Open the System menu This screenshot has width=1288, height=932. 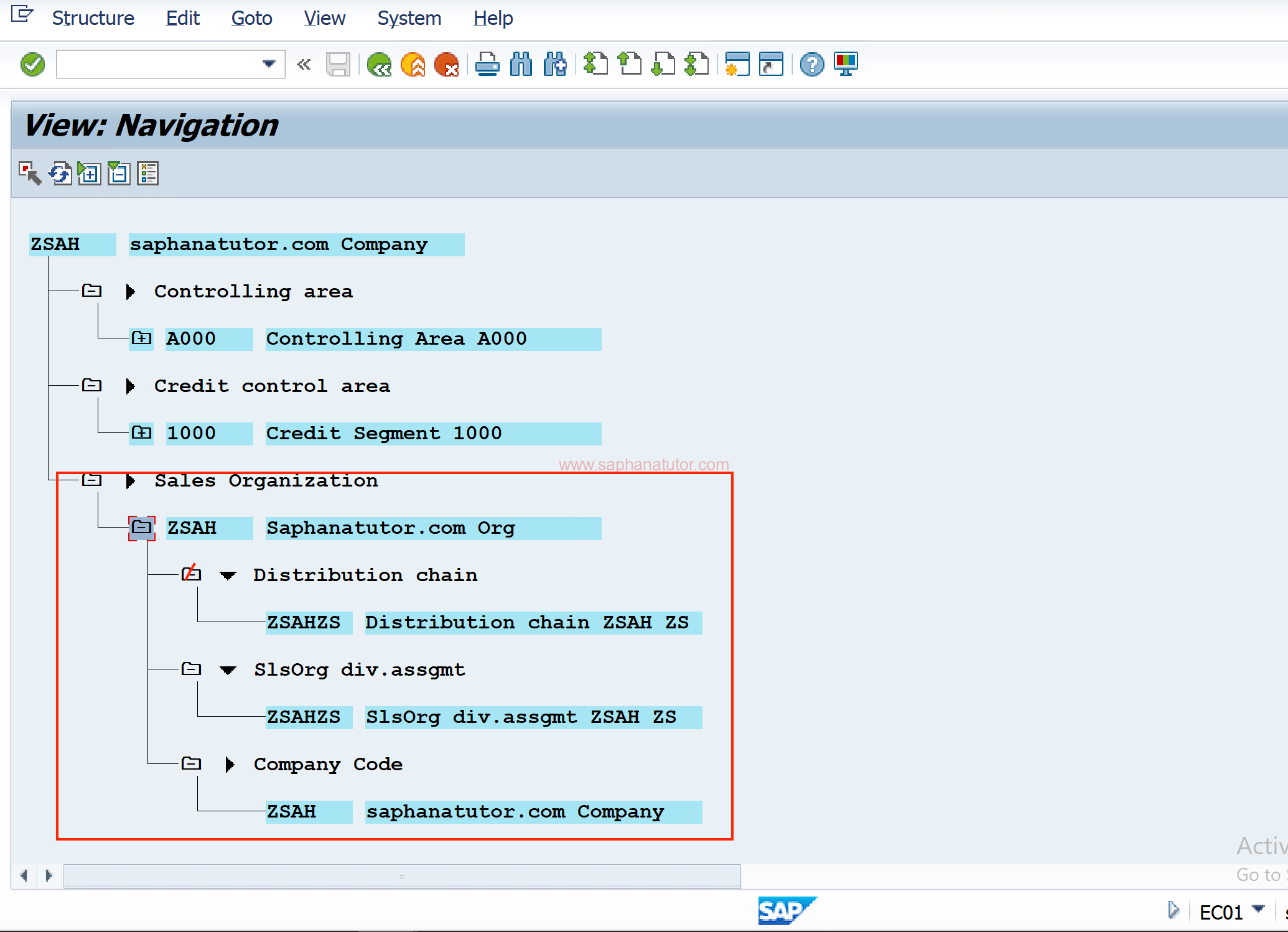409,19
